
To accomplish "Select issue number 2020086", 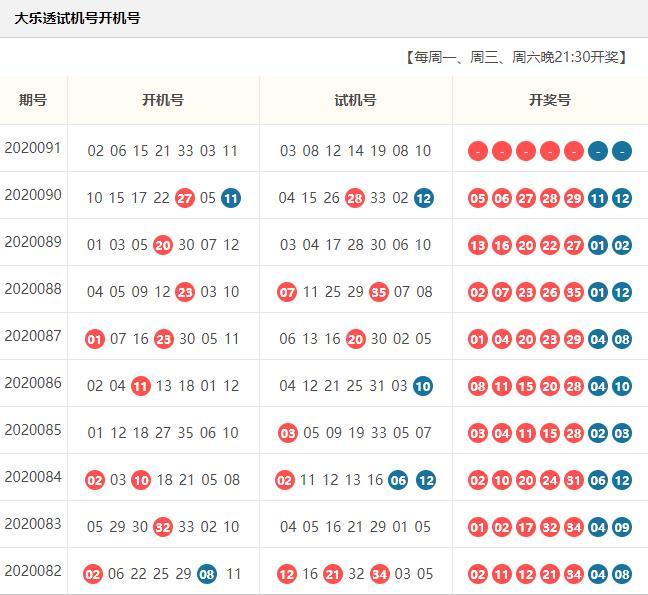I will pyautogui.click(x=33, y=383).
